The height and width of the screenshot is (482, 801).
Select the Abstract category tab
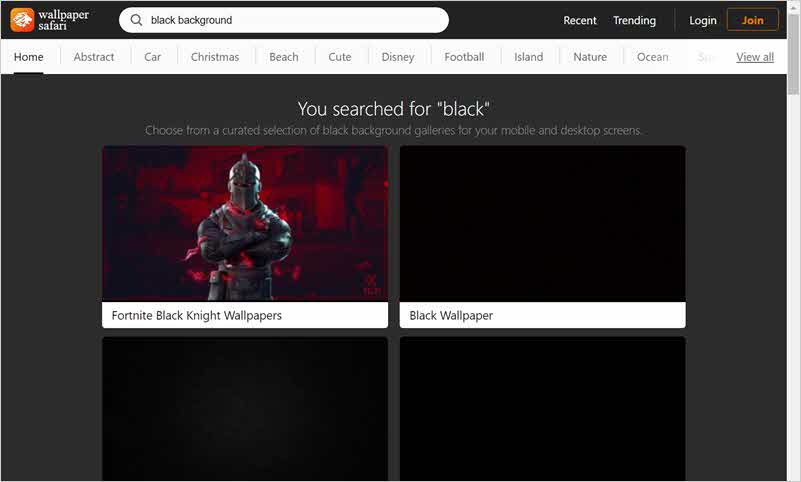[94, 57]
